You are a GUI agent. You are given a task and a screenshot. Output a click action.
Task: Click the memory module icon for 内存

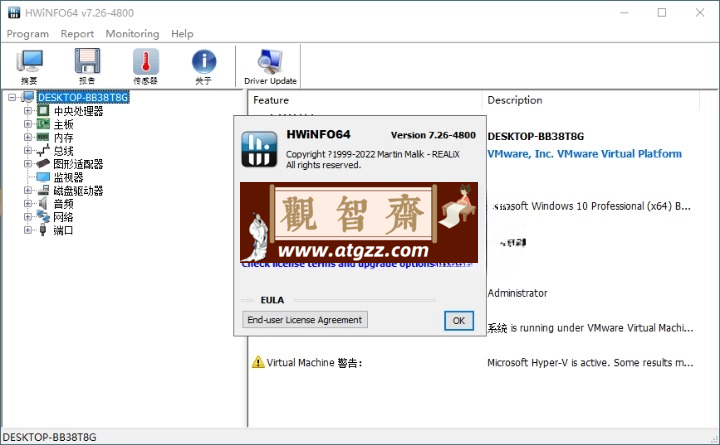[43, 137]
